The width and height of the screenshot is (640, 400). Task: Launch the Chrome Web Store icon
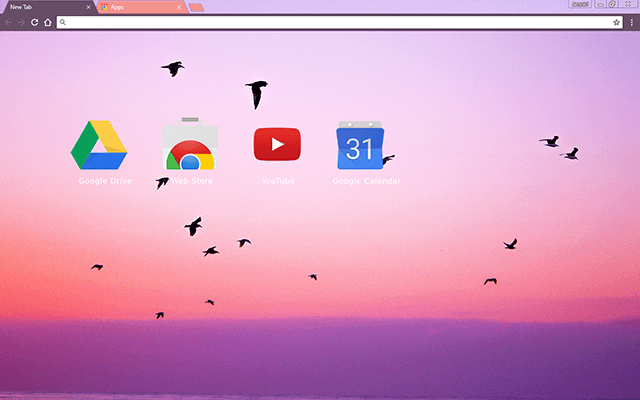click(189, 146)
